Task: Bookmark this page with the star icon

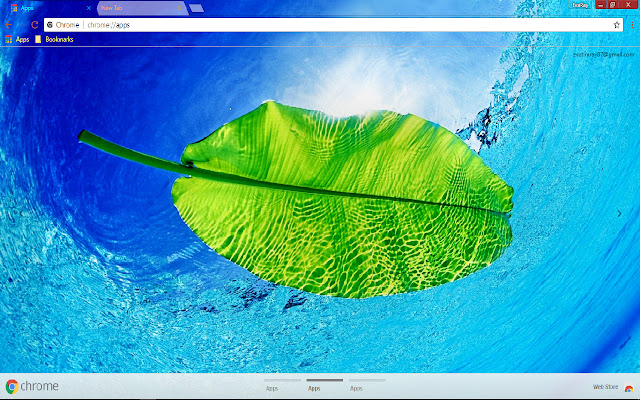Action: pyautogui.click(x=616, y=25)
